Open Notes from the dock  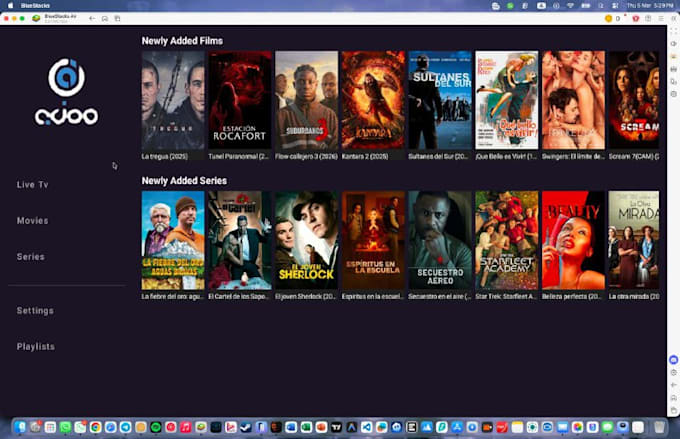coord(517,427)
